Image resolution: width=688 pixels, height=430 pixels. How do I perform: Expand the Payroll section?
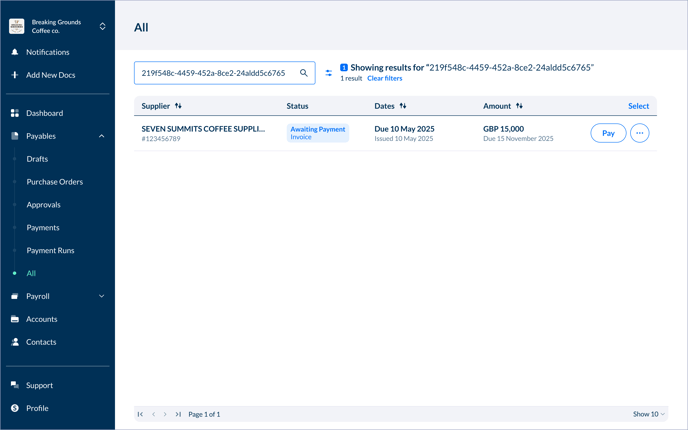point(101,296)
